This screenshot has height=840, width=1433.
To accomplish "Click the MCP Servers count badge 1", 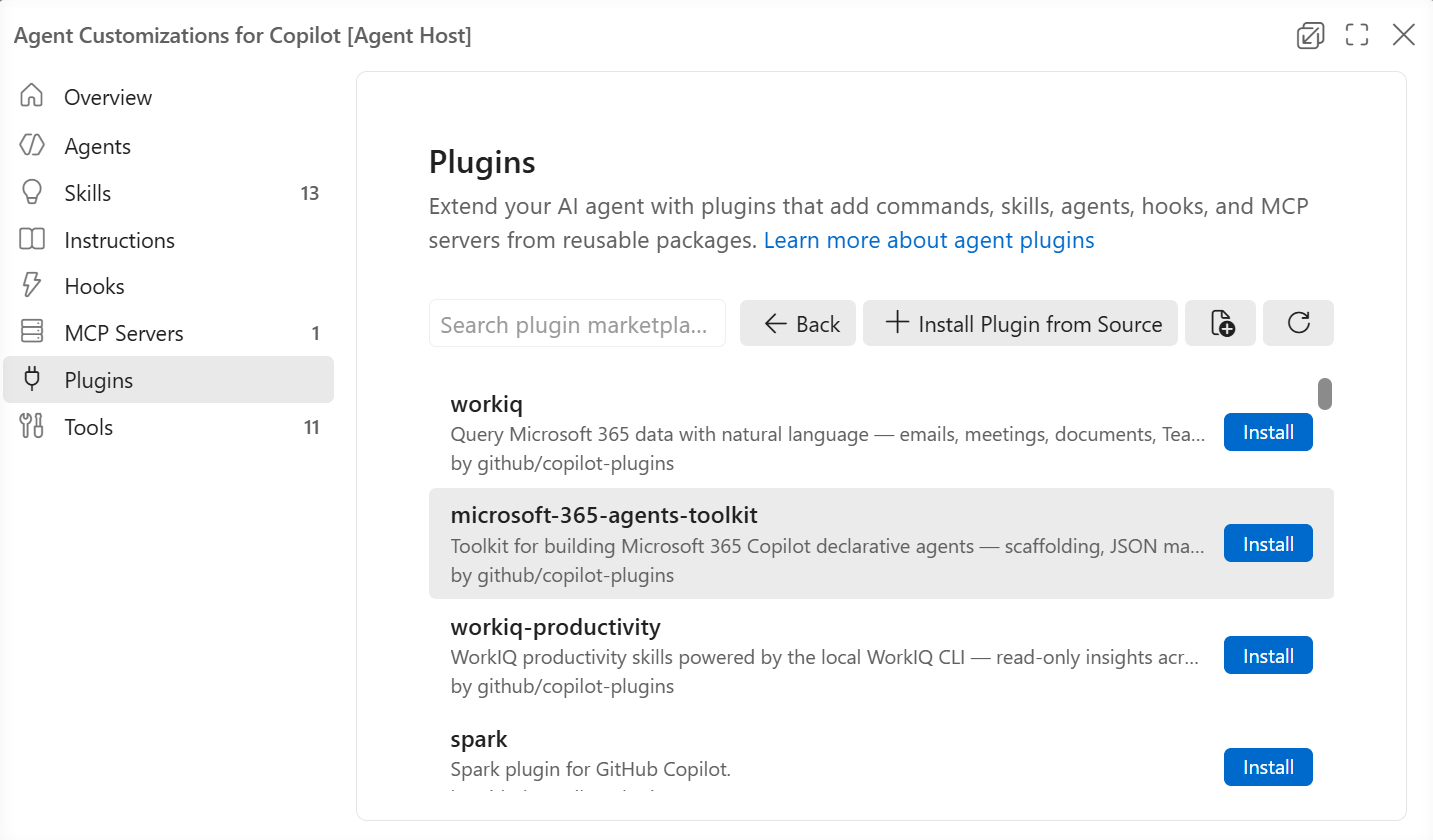I will pyautogui.click(x=316, y=333).
